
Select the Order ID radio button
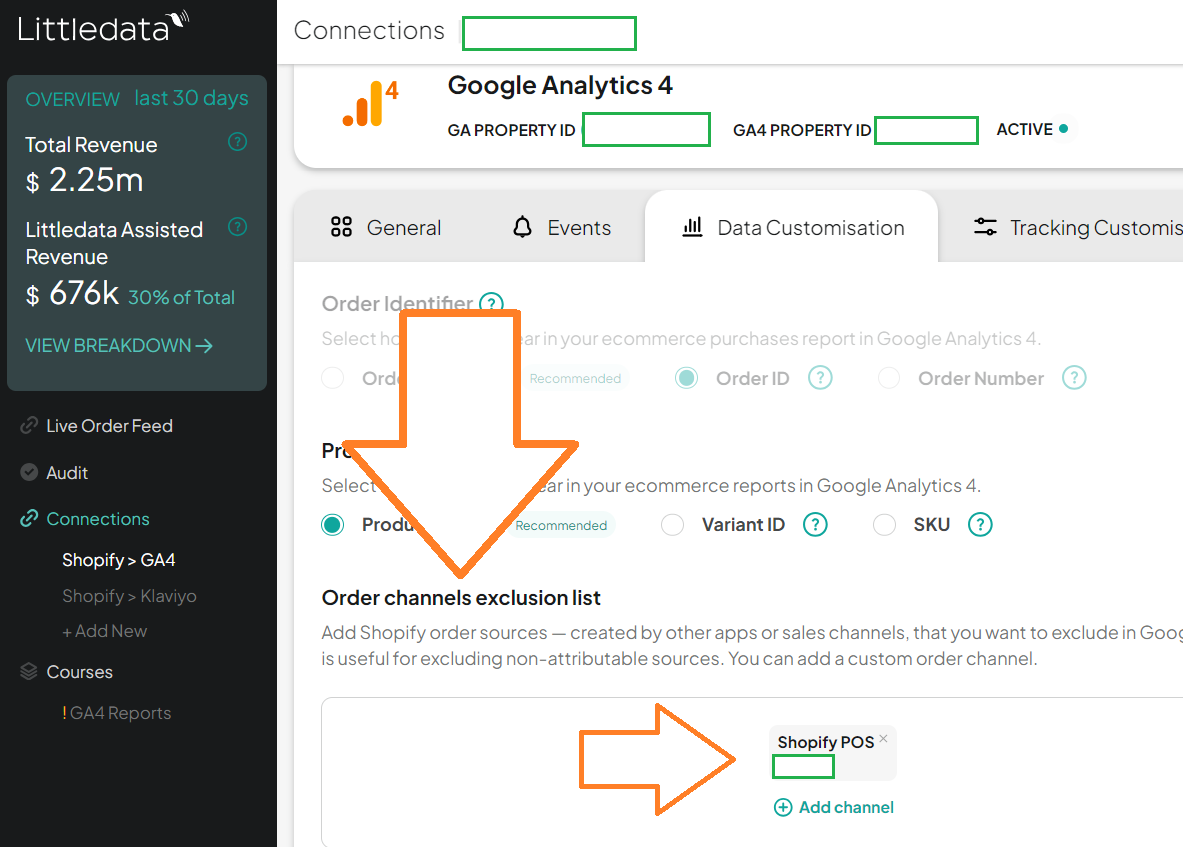[687, 378]
